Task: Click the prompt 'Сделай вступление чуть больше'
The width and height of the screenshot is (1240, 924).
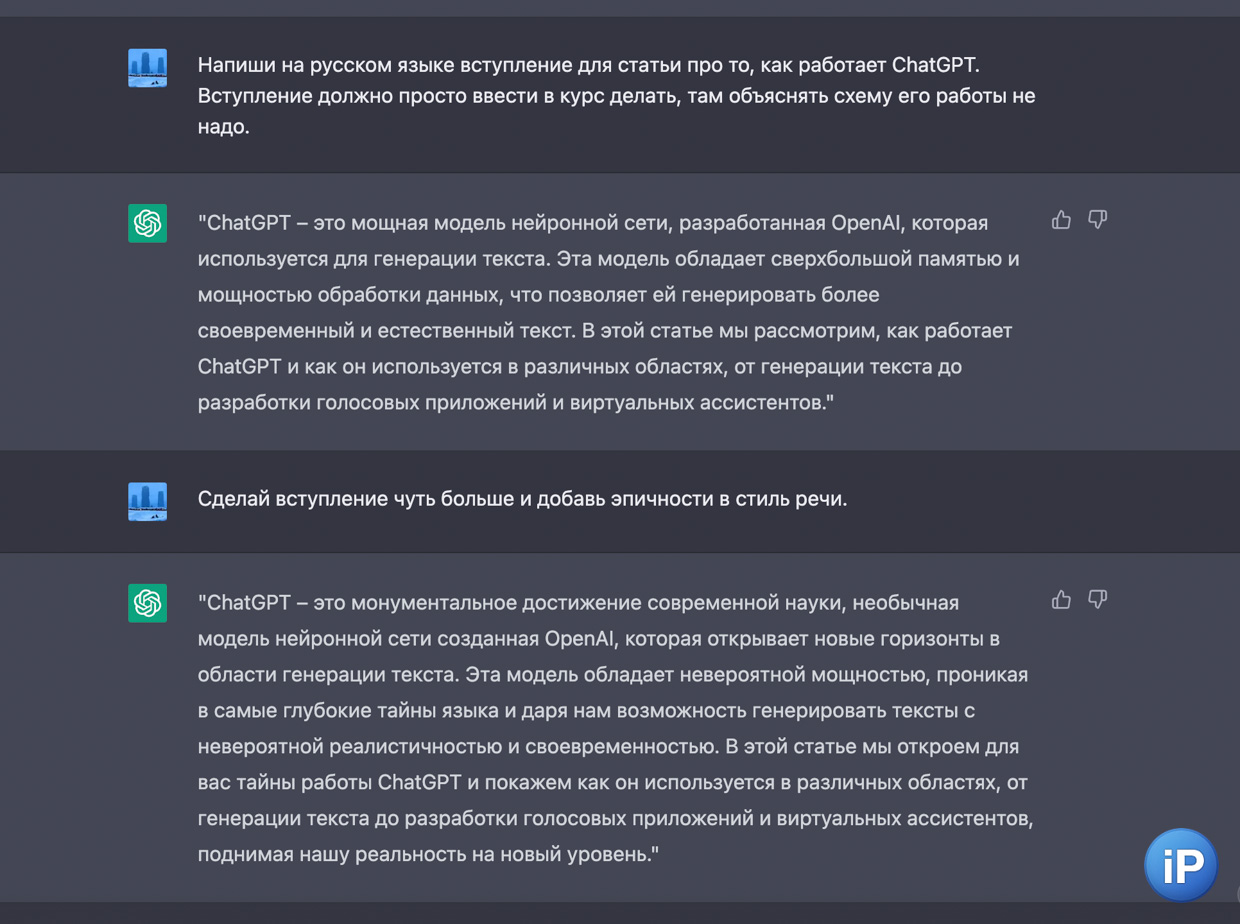Action: [x=522, y=499]
